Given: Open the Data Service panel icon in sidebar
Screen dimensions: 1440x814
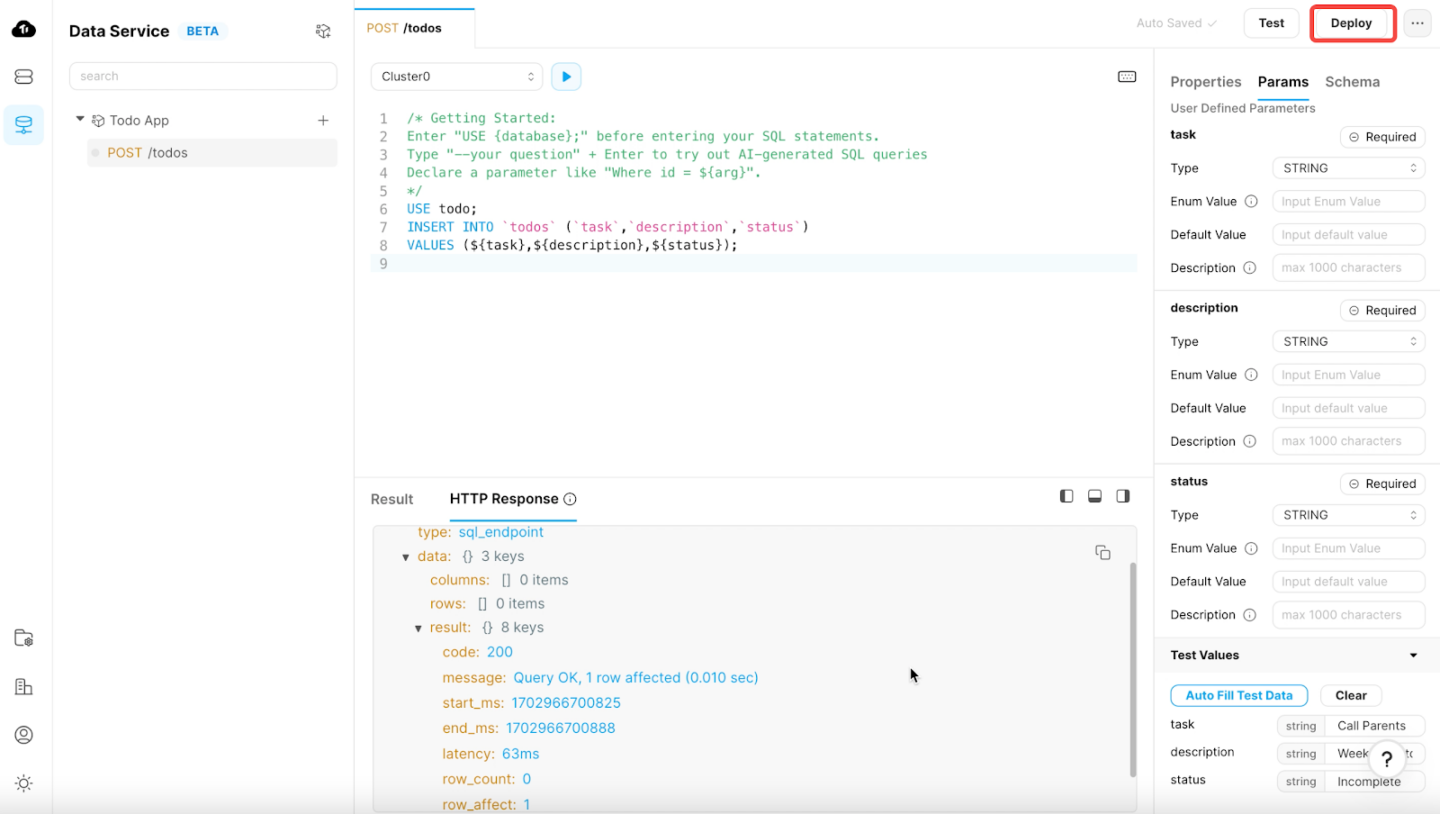Looking at the screenshot, I should [x=23, y=124].
